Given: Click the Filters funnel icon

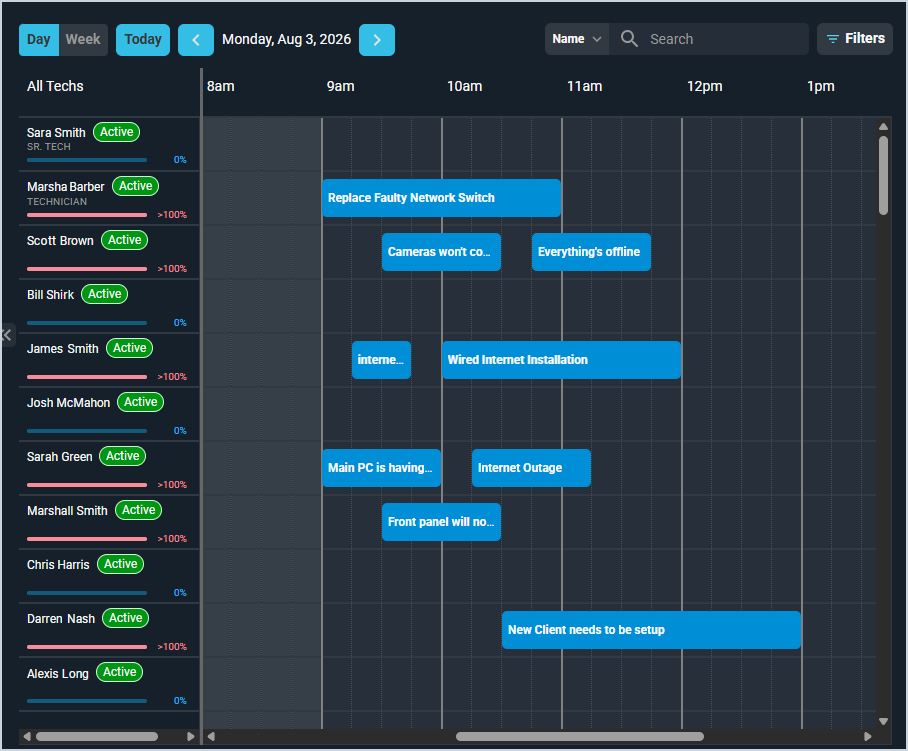Looking at the screenshot, I should click(832, 39).
